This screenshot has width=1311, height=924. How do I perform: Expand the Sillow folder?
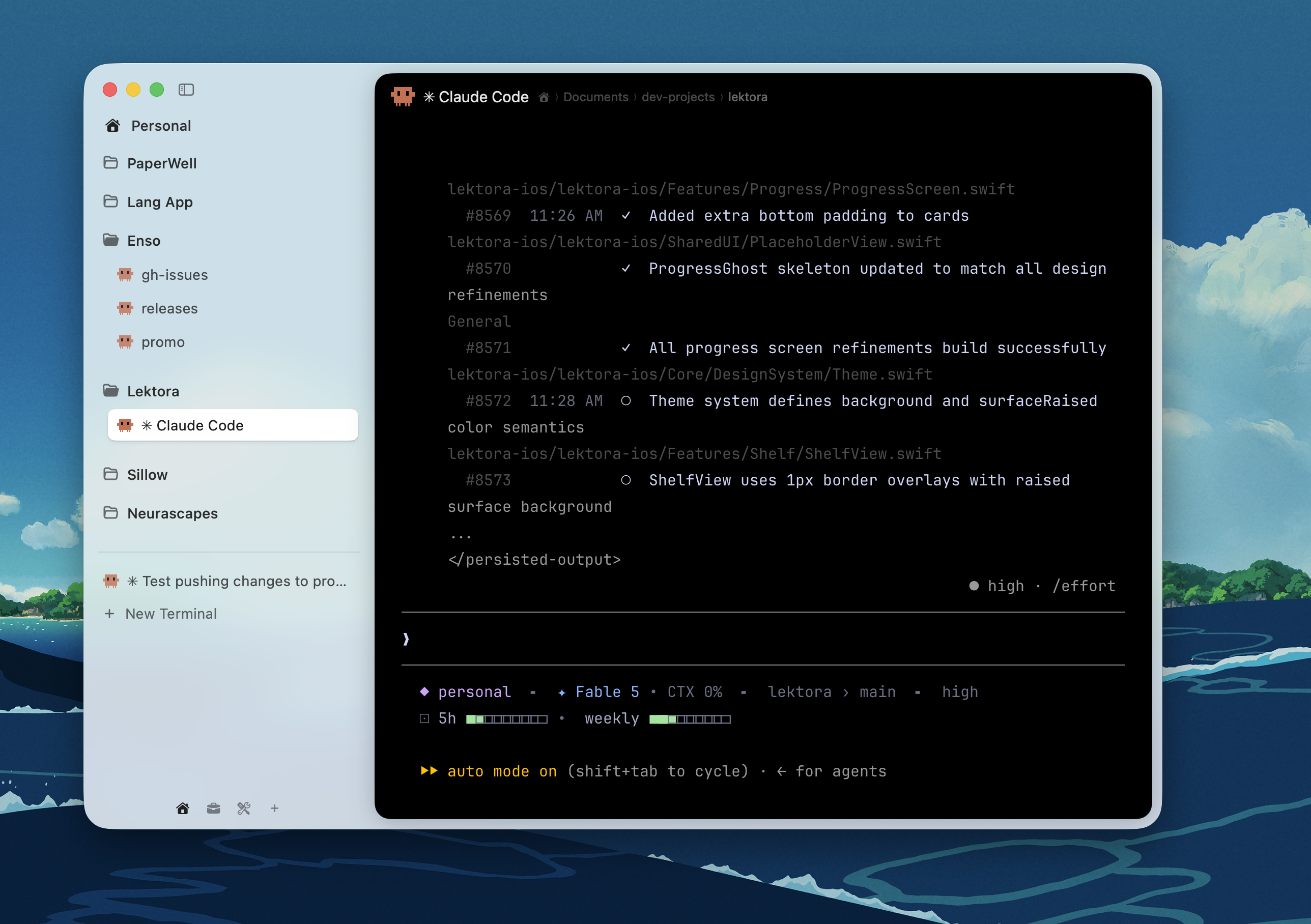click(x=135, y=474)
